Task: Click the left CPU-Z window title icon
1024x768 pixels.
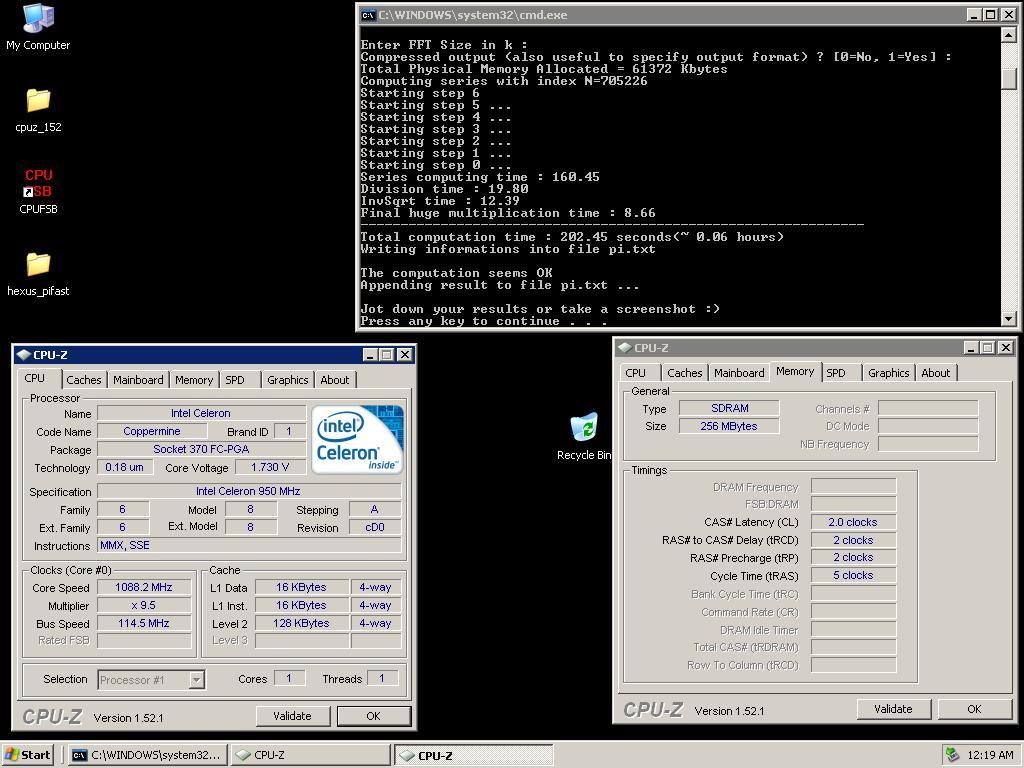Action: click(24, 355)
